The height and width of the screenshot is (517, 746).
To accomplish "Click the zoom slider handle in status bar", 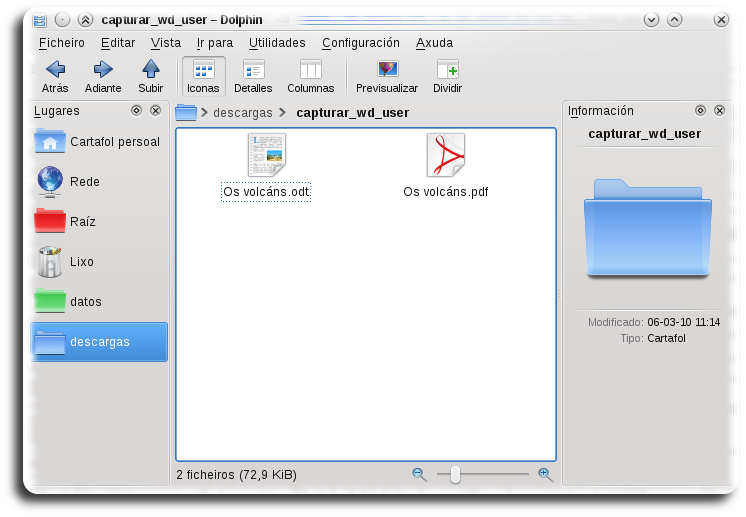I will point(455,475).
